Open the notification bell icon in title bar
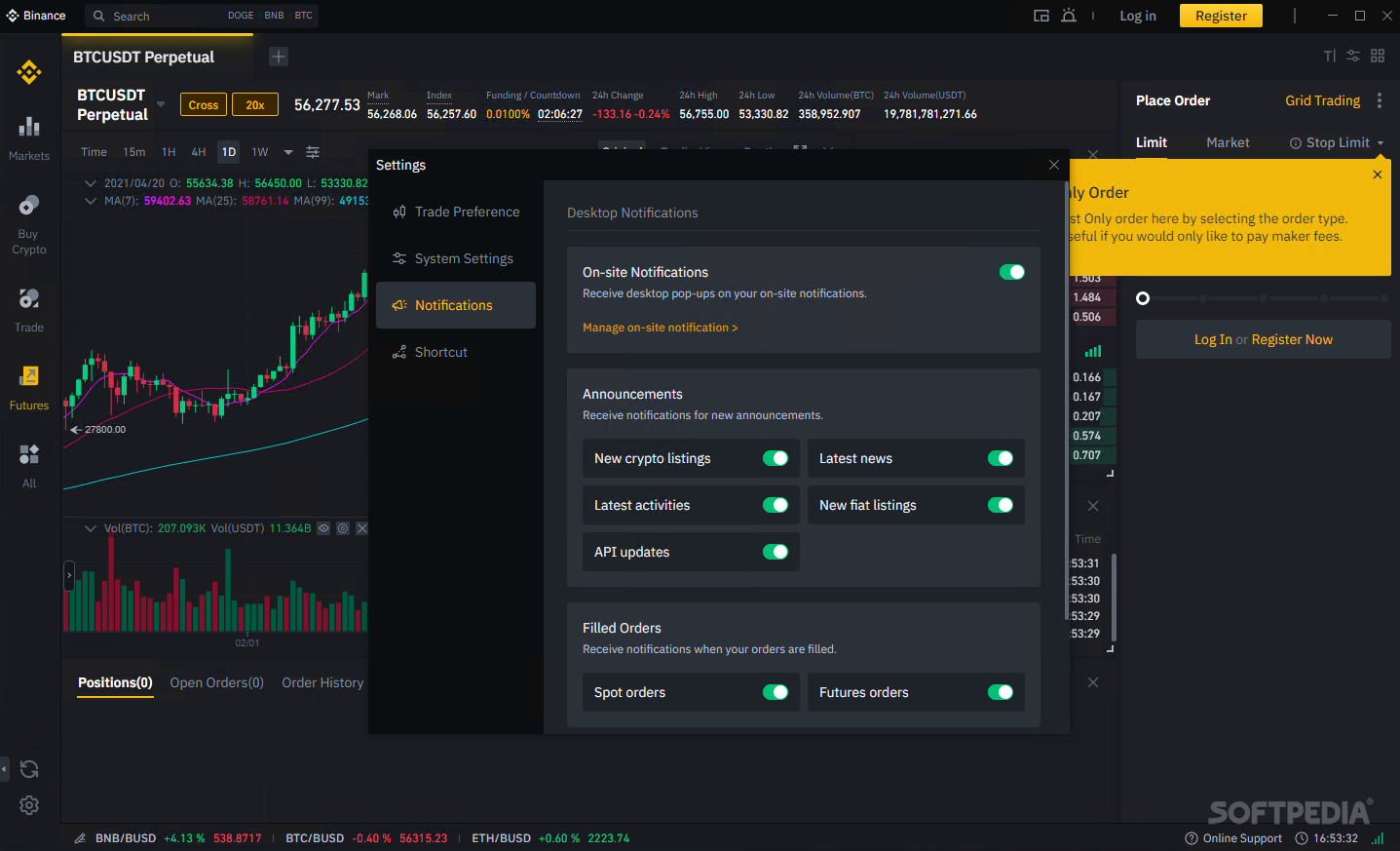Image resolution: width=1400 pixels, height=851 pixels. tap(1069, 16)
